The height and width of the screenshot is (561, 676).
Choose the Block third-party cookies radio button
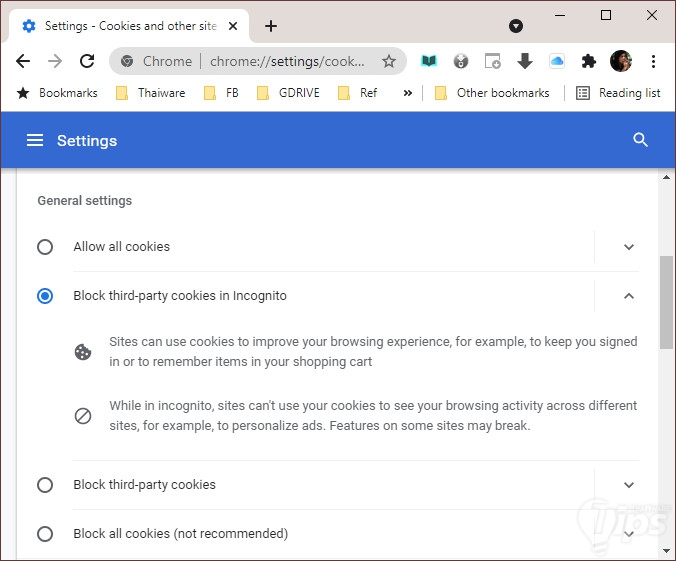[x=45, y=485]
